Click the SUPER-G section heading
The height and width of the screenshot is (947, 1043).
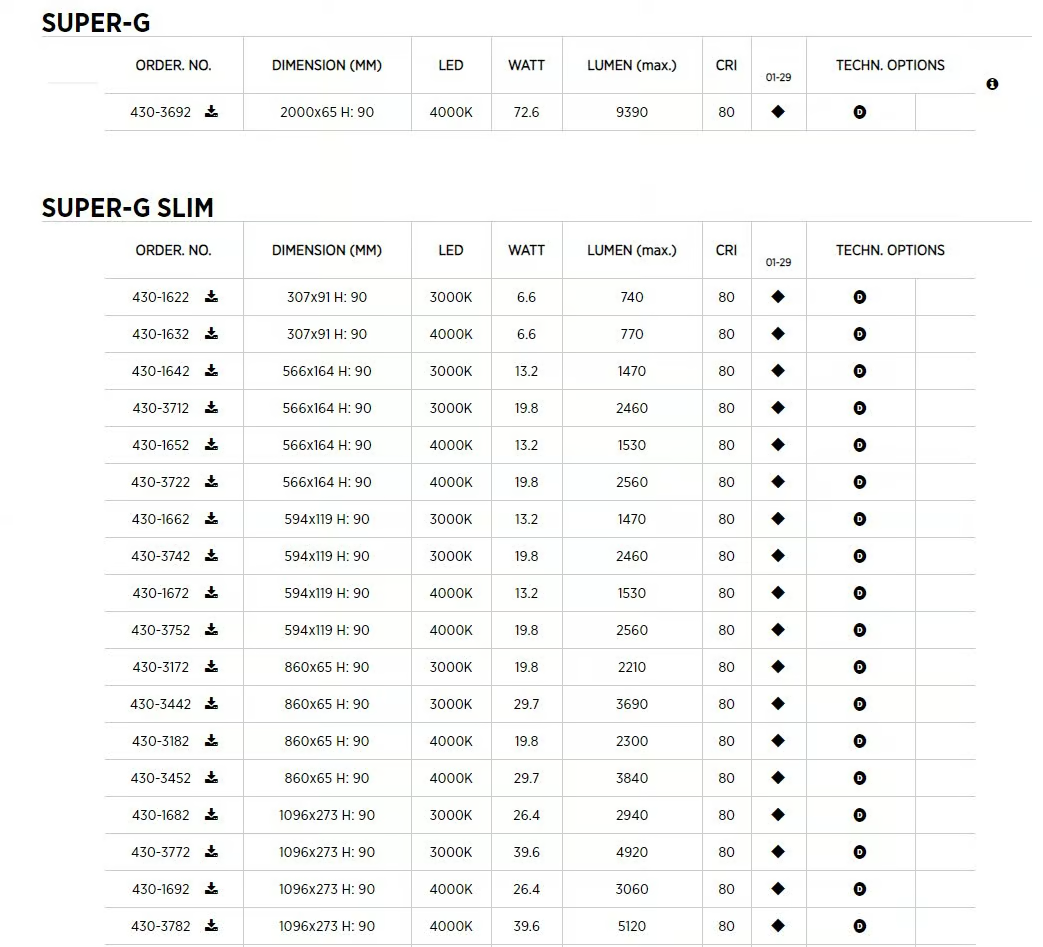96,23
